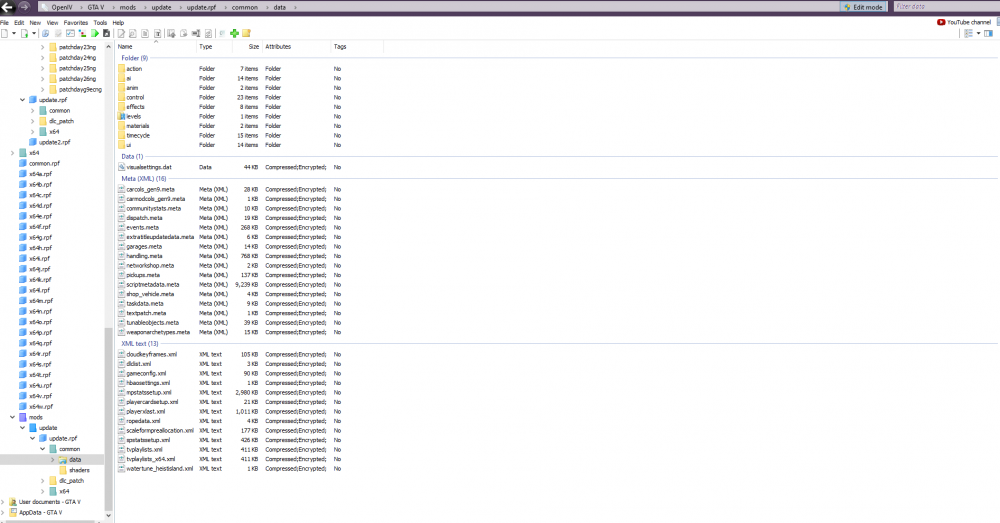Click the red YouTube play icon
Viewport: 1000px width, 523px height.
[x=941, y=22]
